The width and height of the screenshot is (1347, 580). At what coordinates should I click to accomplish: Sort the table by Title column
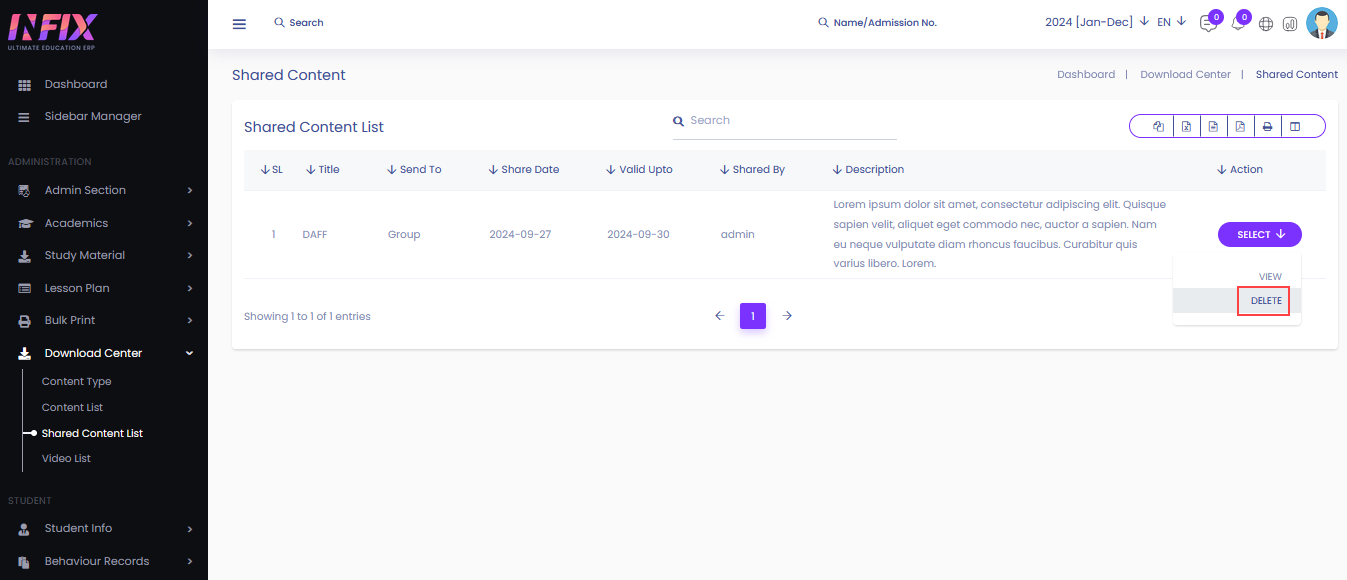[x=323, y=170]
